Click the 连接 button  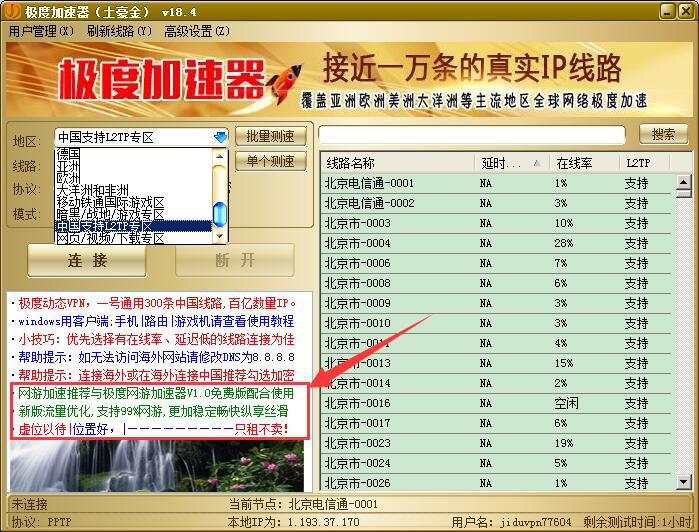tap(87, 260)
